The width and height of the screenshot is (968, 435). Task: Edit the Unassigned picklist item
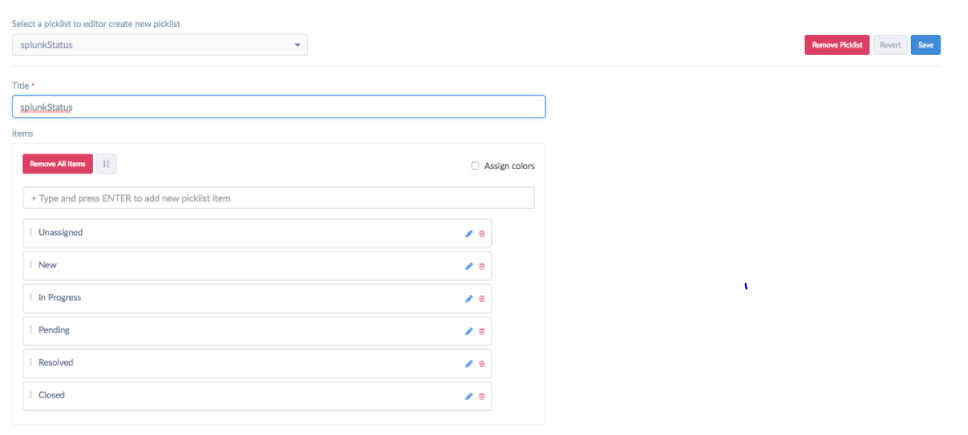[x=469, y=234]
